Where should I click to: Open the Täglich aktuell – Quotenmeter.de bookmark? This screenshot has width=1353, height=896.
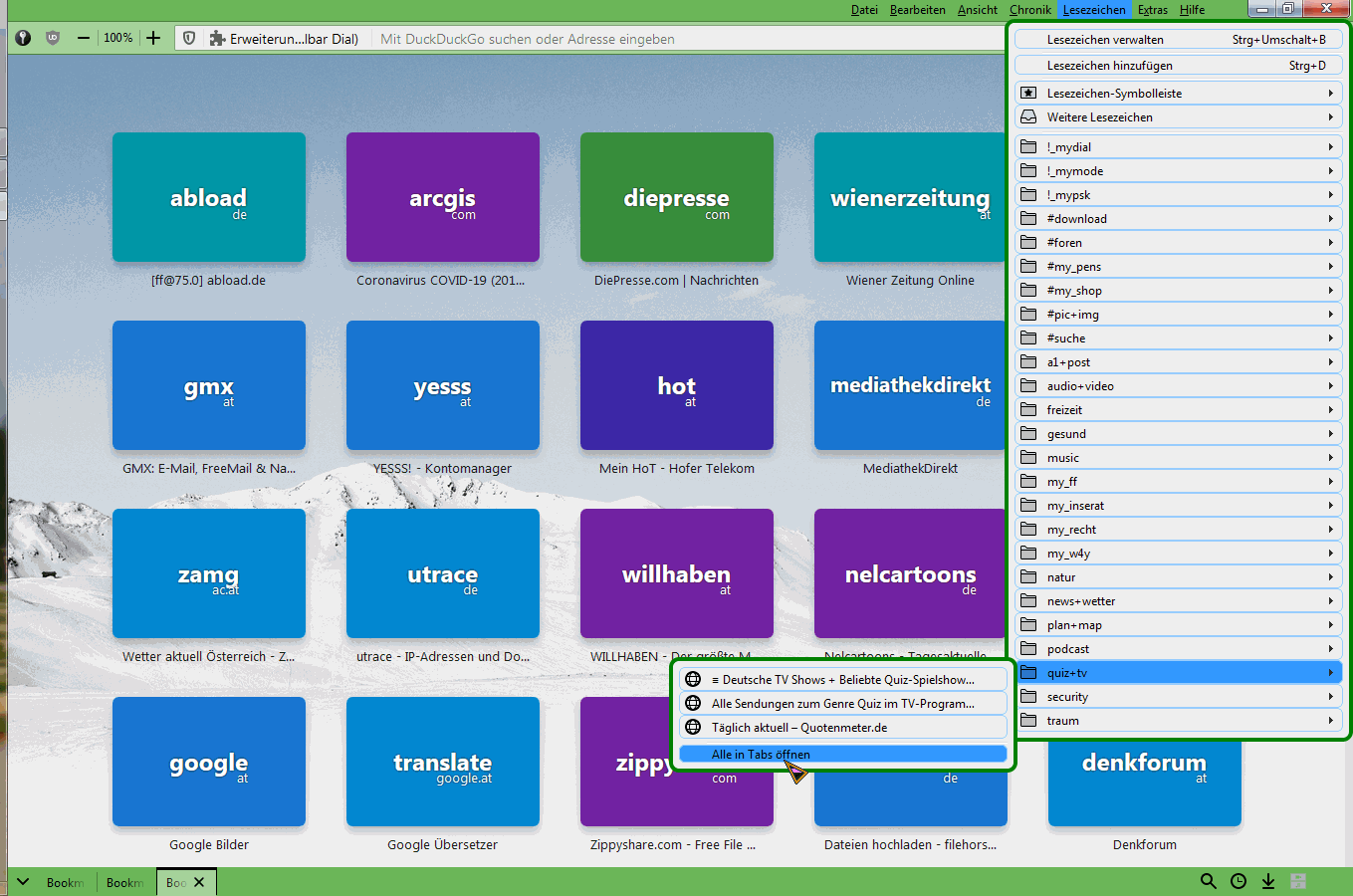pyautogui.click(x=842, y=728)
